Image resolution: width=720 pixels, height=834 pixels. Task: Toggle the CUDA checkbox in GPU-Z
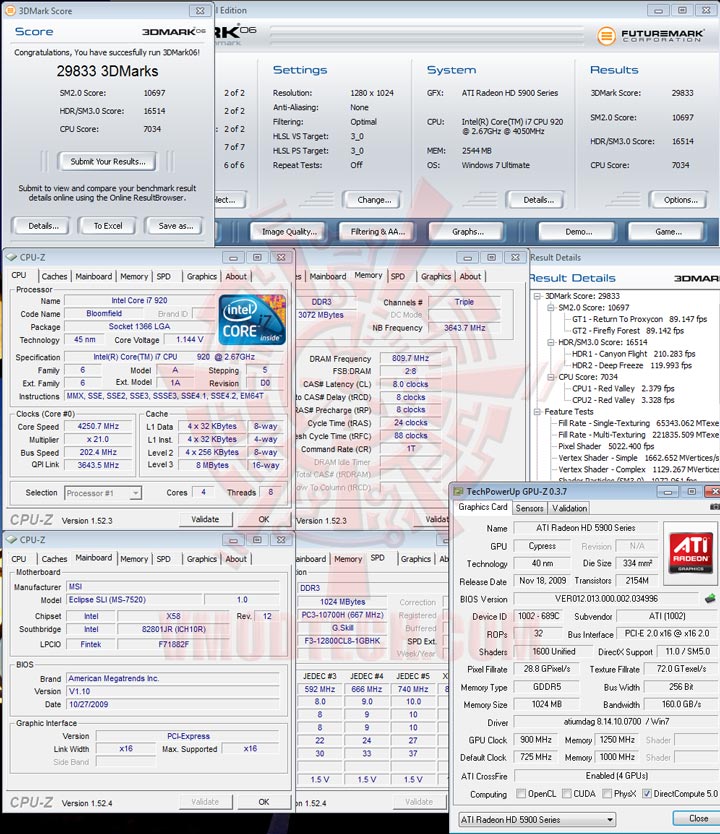567,794
